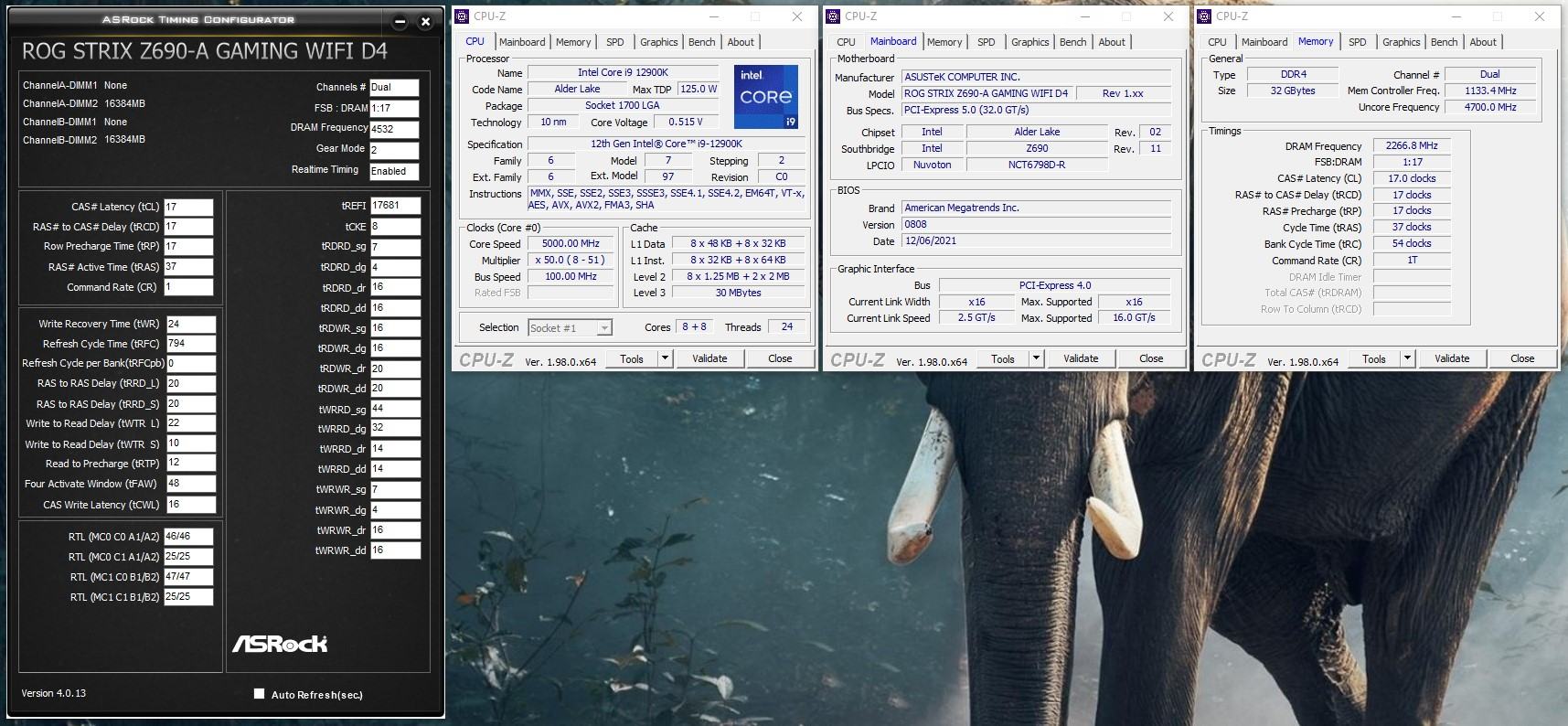Click memory Size value 32 GBytes

tap(1293, 91)
